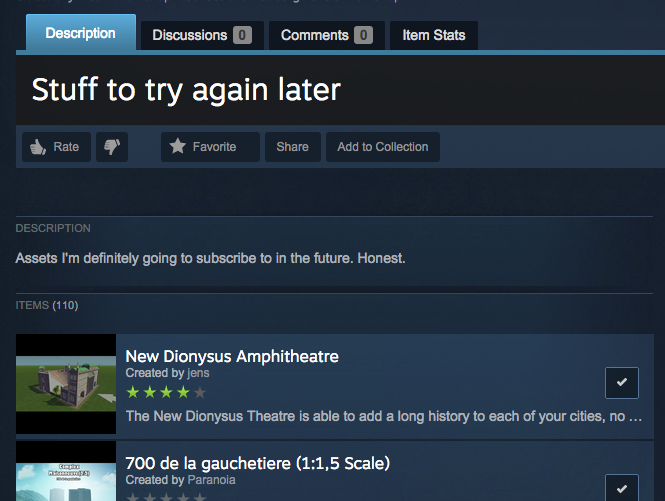665x501 pixels.
Task: Click Add to Collection button
Action: click(383, 147)
